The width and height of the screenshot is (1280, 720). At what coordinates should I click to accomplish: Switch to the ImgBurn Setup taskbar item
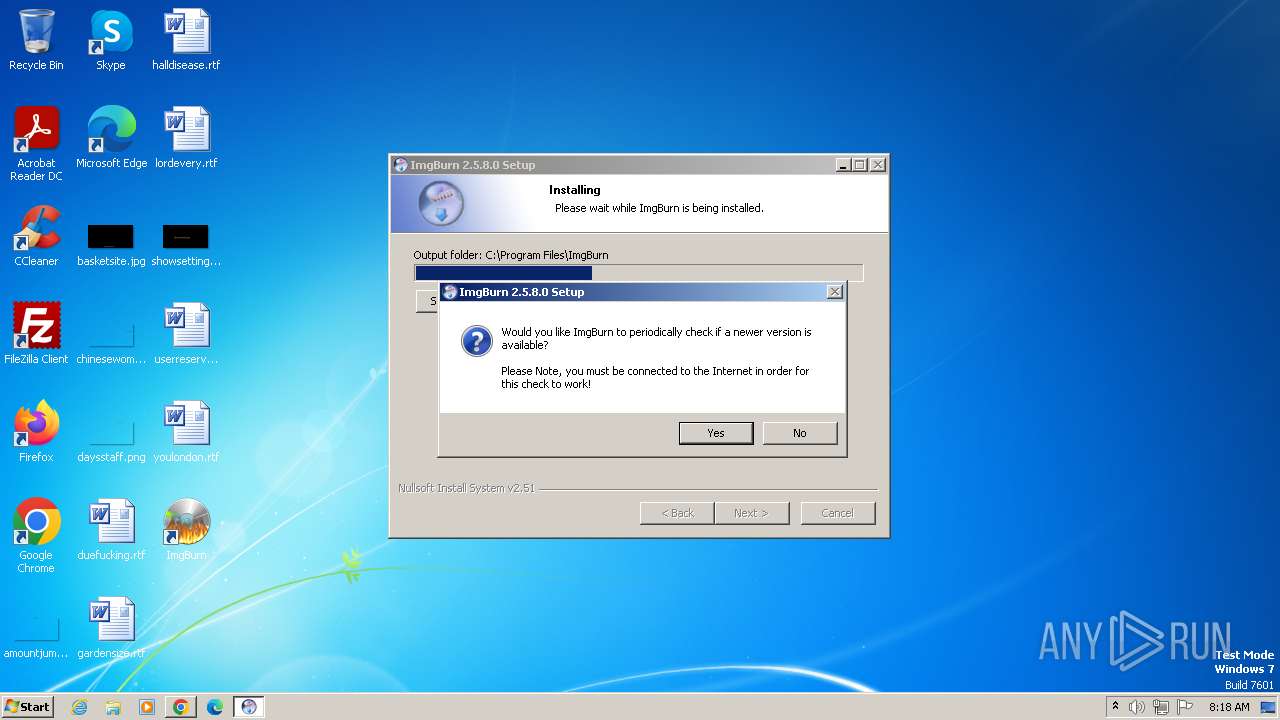pos(249,707)
